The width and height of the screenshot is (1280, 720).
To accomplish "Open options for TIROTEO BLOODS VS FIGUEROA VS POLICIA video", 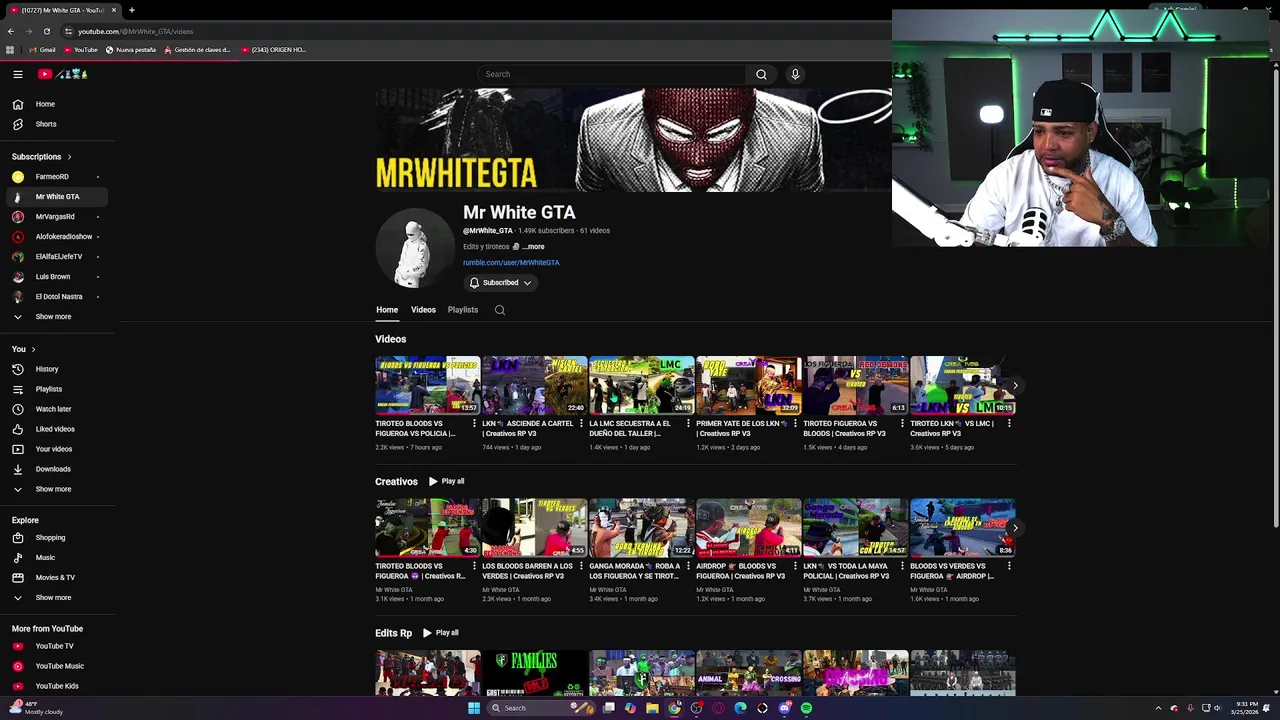I will click(474, 424).
